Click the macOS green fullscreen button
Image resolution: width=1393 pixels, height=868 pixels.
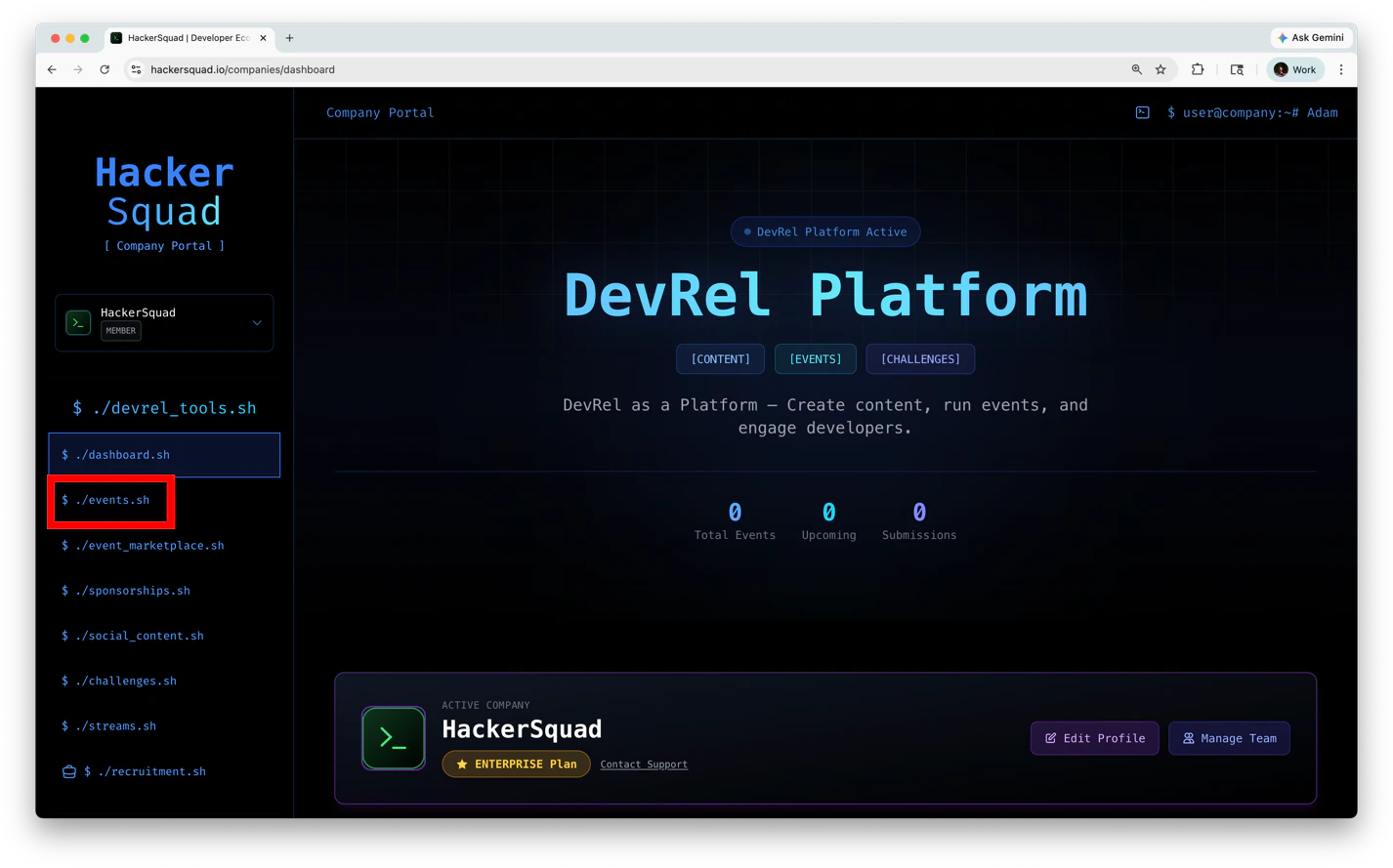[85, 38]
